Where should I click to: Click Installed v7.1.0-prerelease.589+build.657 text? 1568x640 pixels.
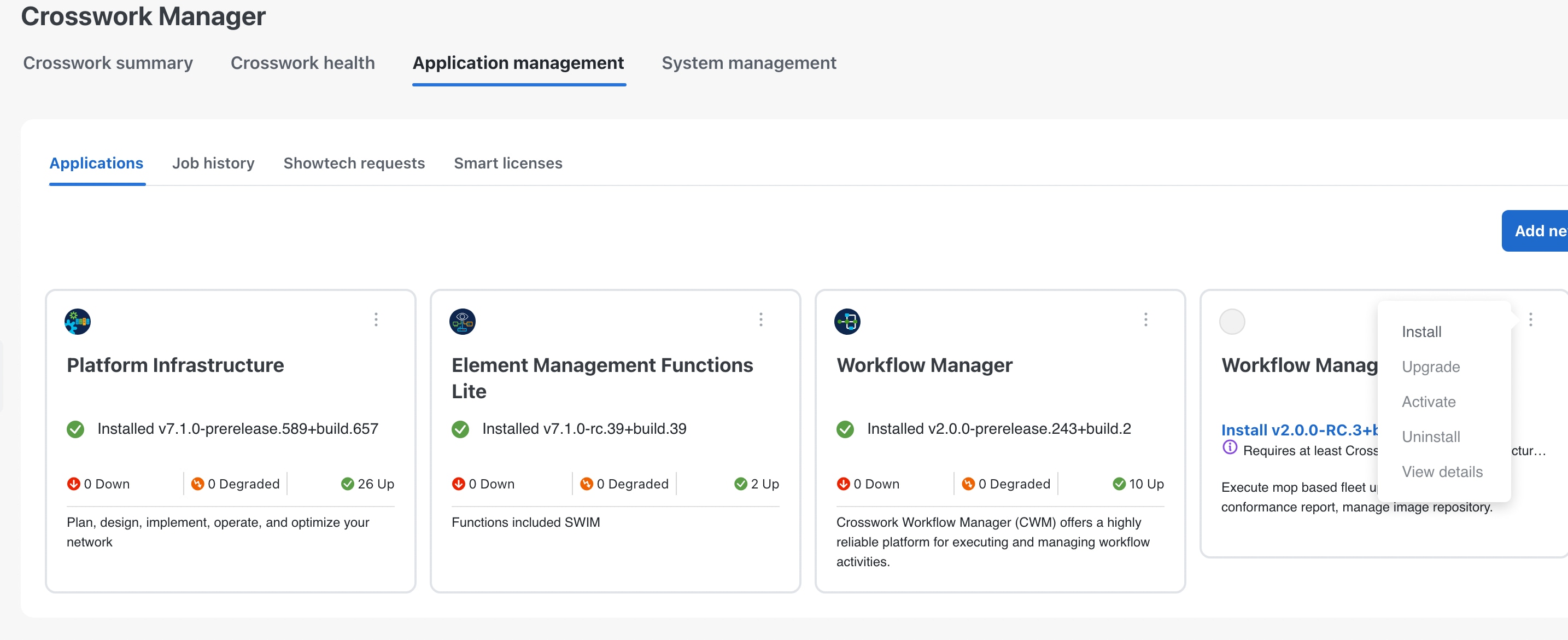(x=237, y=429)
